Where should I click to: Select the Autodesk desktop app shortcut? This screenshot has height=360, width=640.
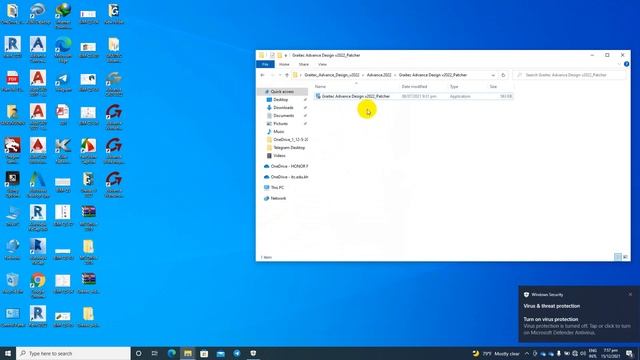(x=38, y=184)
